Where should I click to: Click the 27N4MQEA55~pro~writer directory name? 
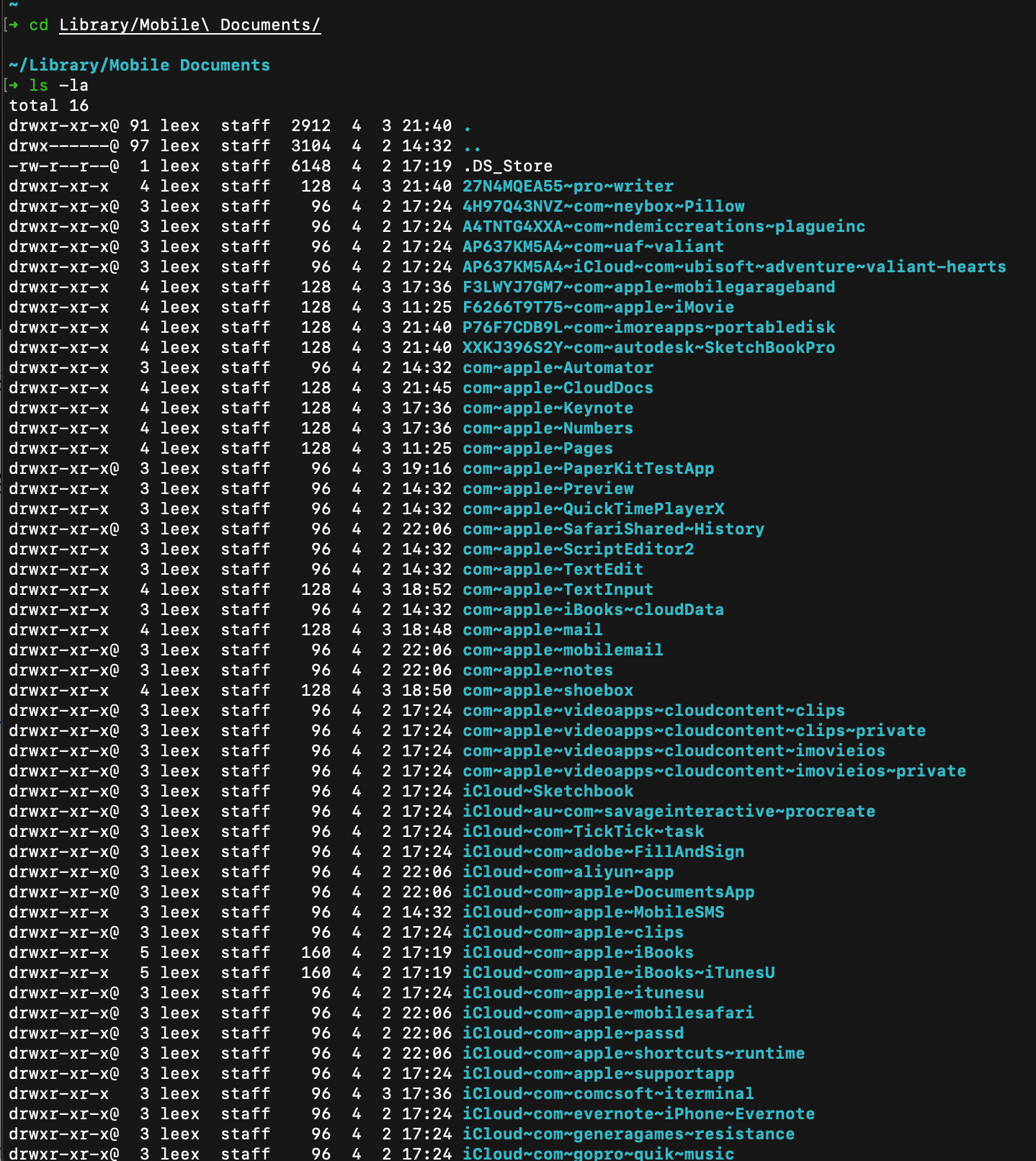[568, 187]
